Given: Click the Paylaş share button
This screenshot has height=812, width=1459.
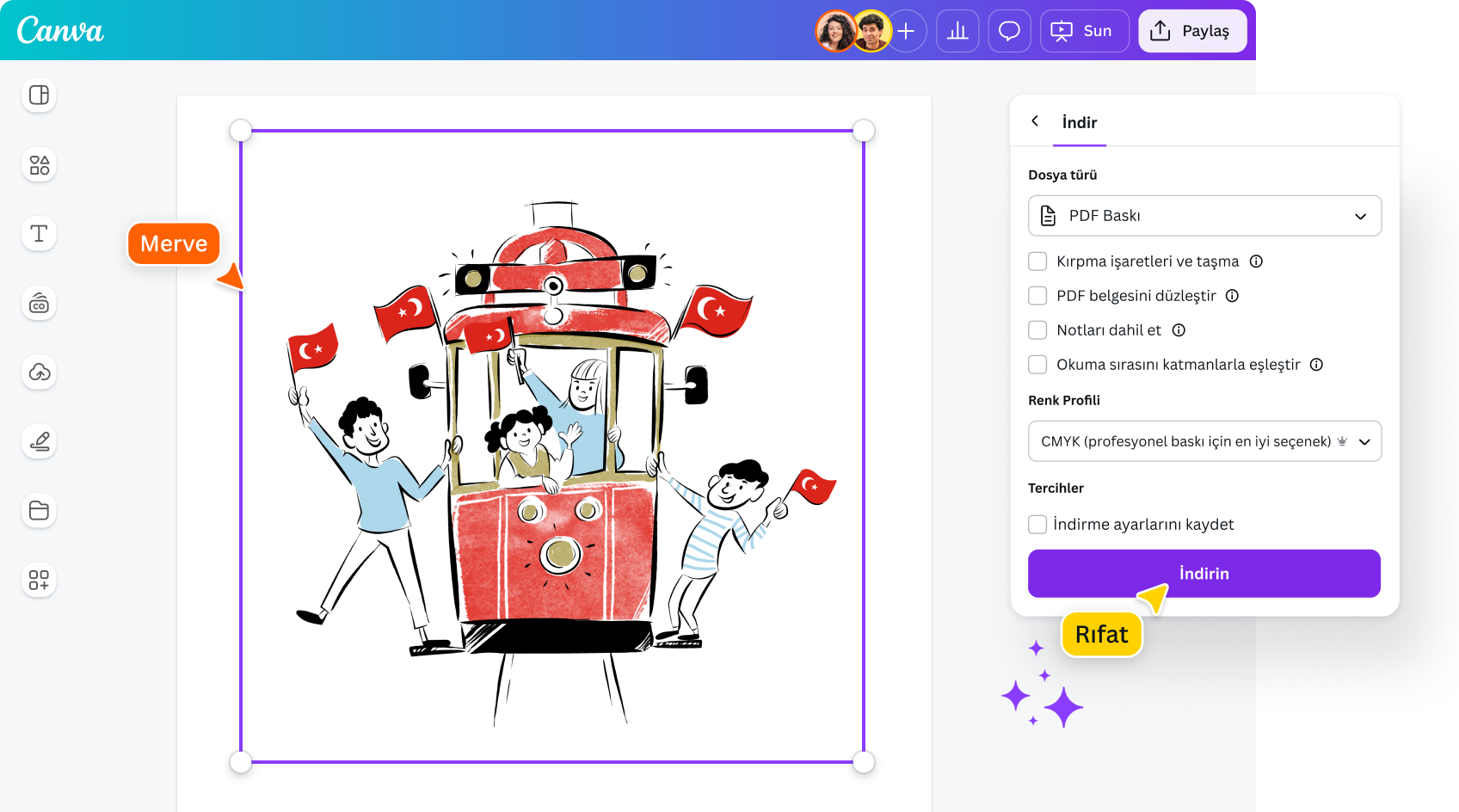Looking at the screenshot, I should [x=1192, y=31].
